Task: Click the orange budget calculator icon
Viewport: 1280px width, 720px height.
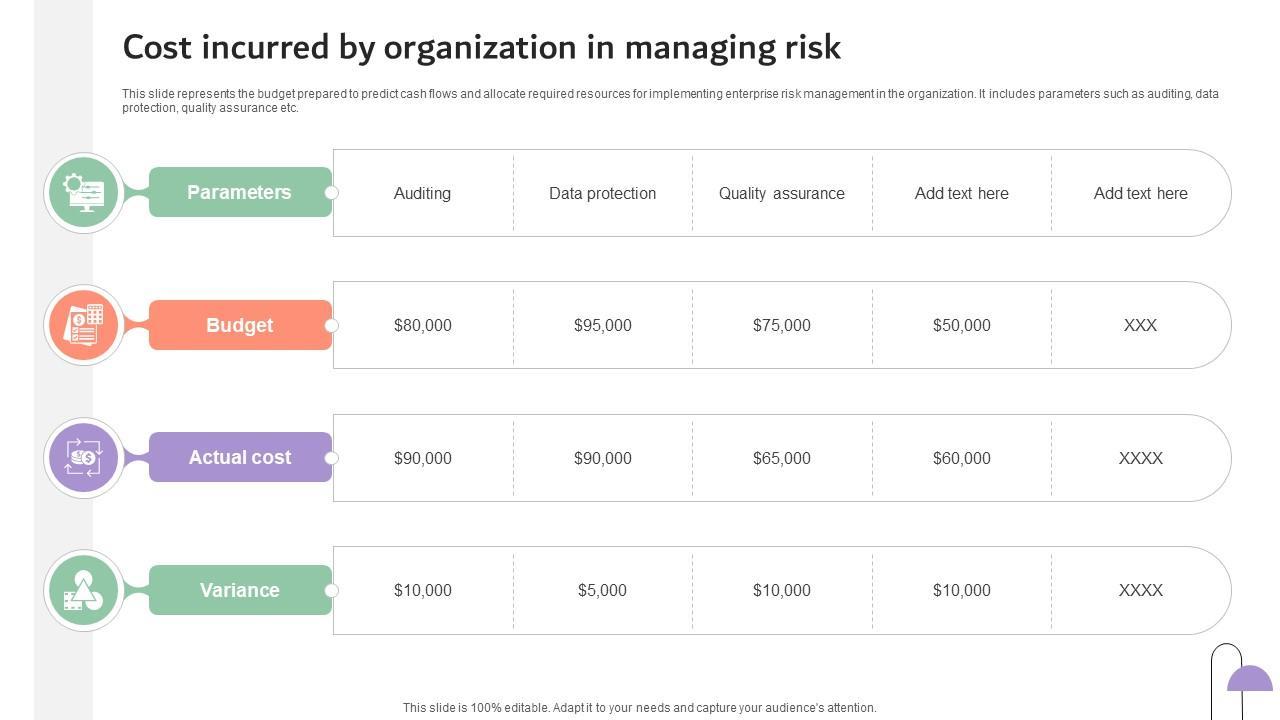Action: click(x=84, y=325)
